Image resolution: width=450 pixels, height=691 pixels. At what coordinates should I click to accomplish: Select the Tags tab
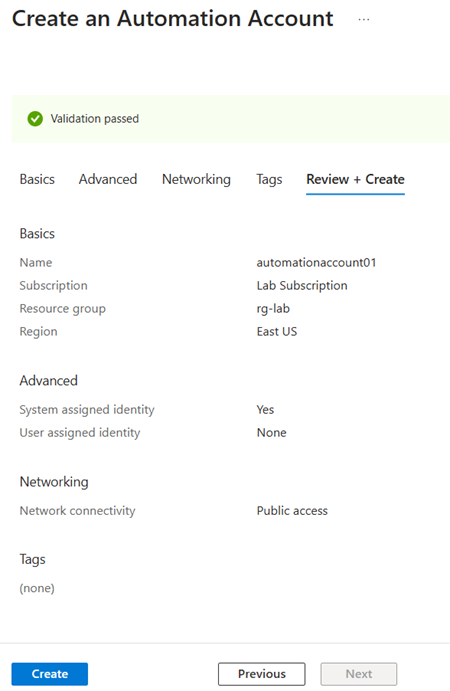(x=269, y=179)
